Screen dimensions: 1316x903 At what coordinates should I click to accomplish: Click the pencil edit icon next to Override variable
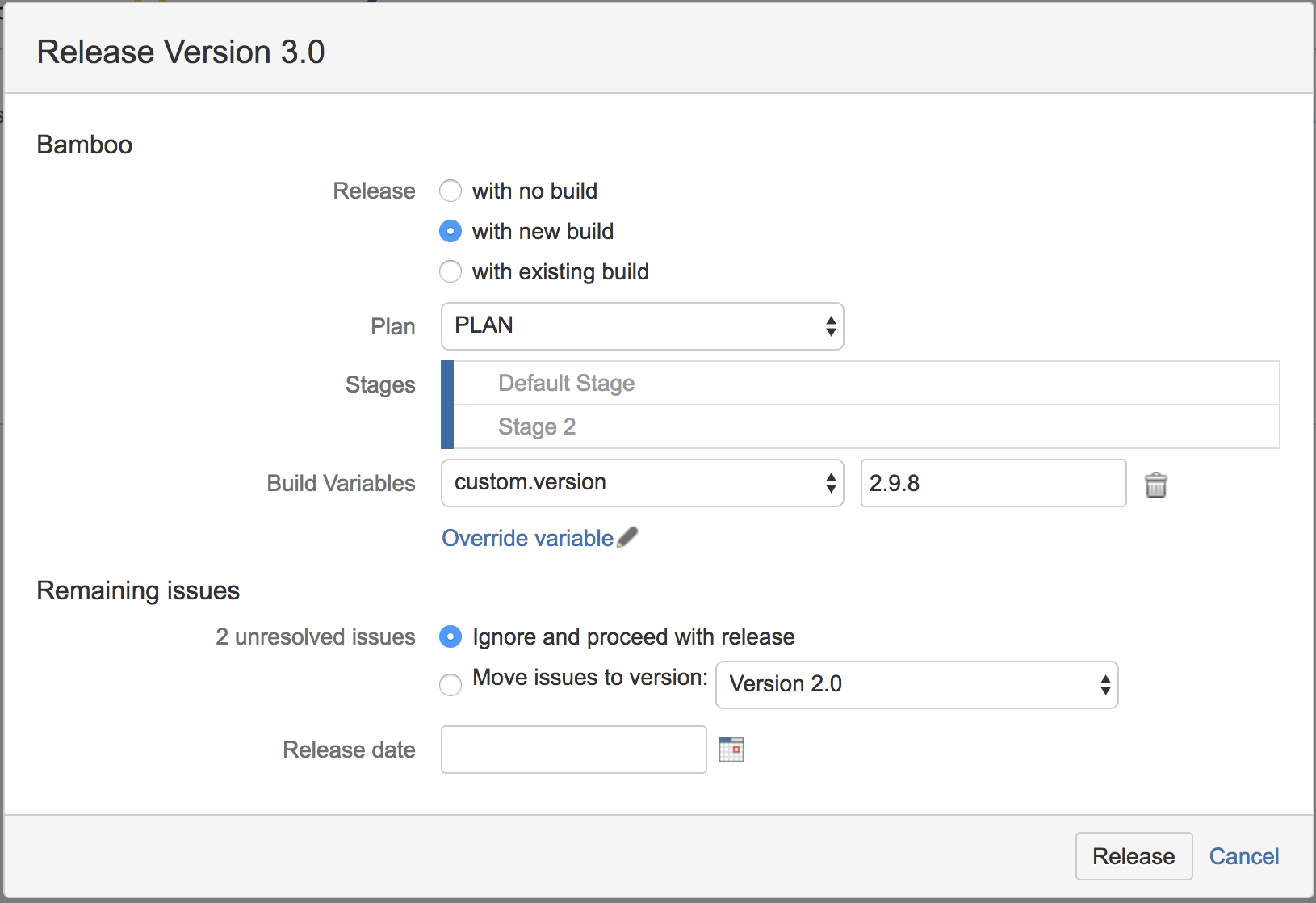(x=628, y=535)
